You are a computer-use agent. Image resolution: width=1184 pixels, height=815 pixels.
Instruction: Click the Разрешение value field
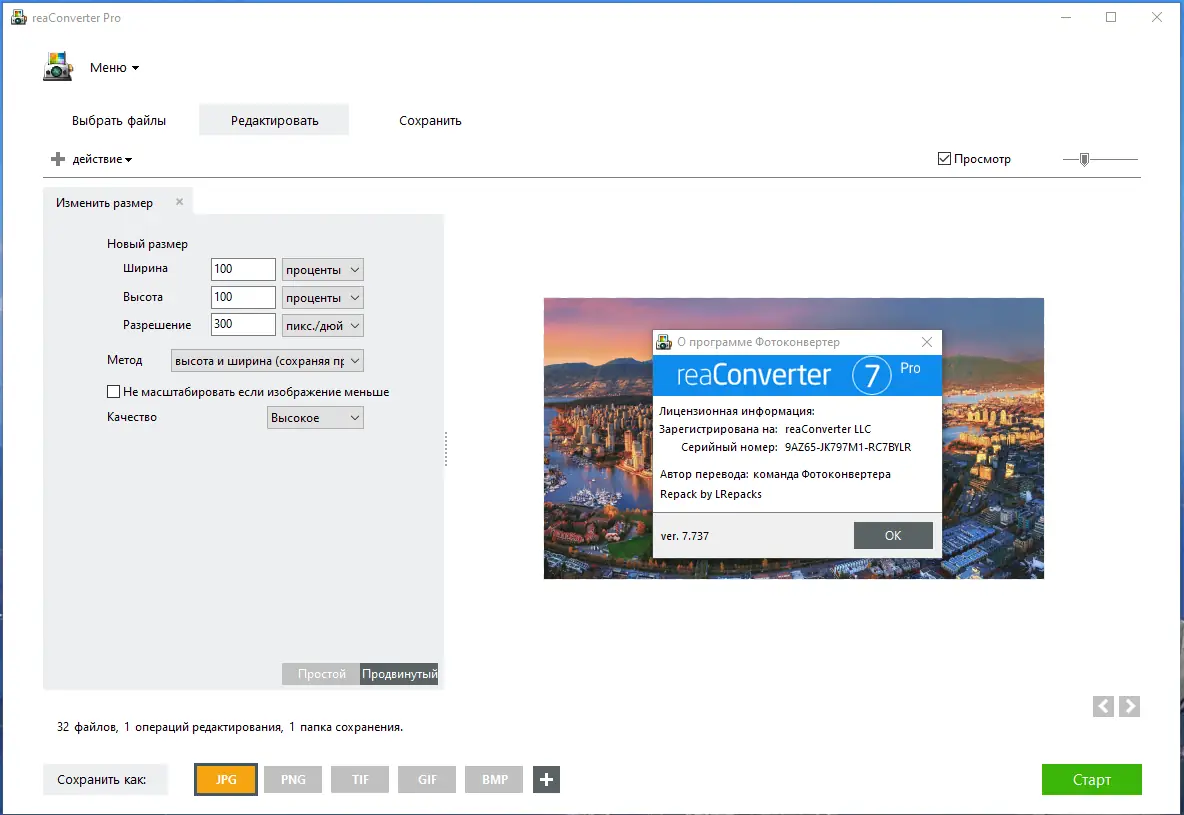(x=243, y=324)
